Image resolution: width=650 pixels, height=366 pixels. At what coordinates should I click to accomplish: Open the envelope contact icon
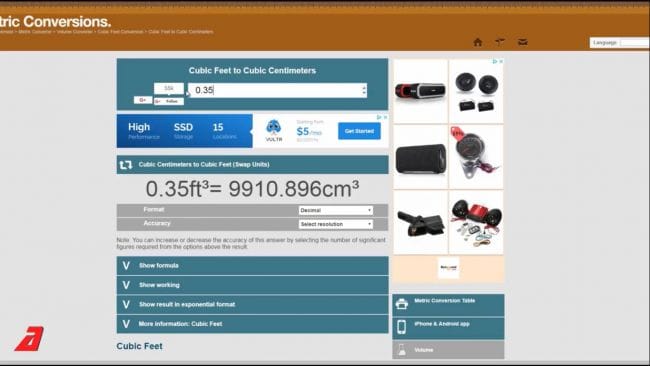point(523,42)
